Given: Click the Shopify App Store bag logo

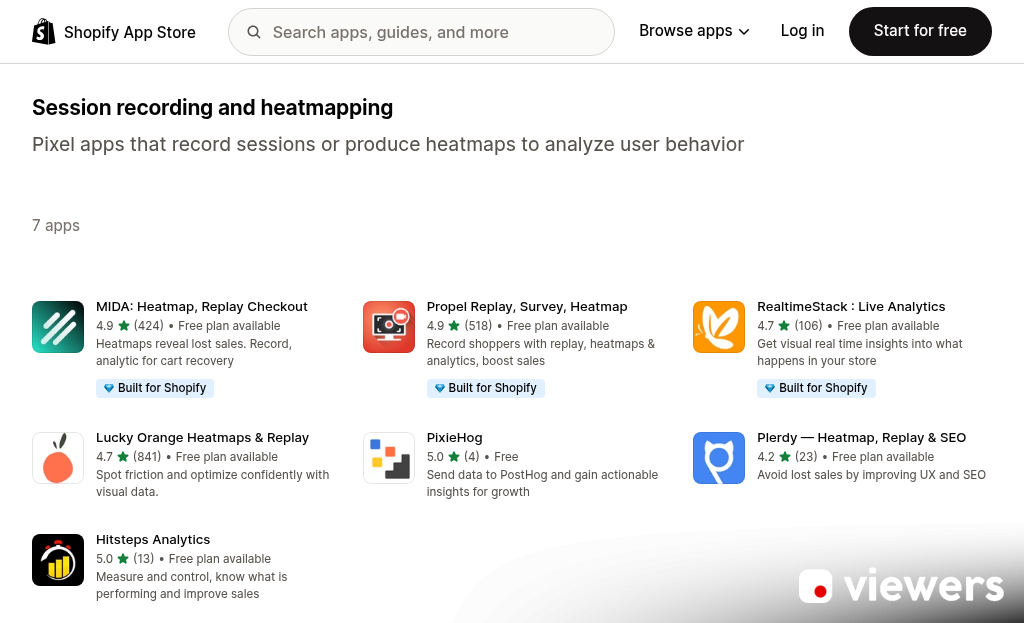Looking at the screenshot, I should click(x=43, y=31).
